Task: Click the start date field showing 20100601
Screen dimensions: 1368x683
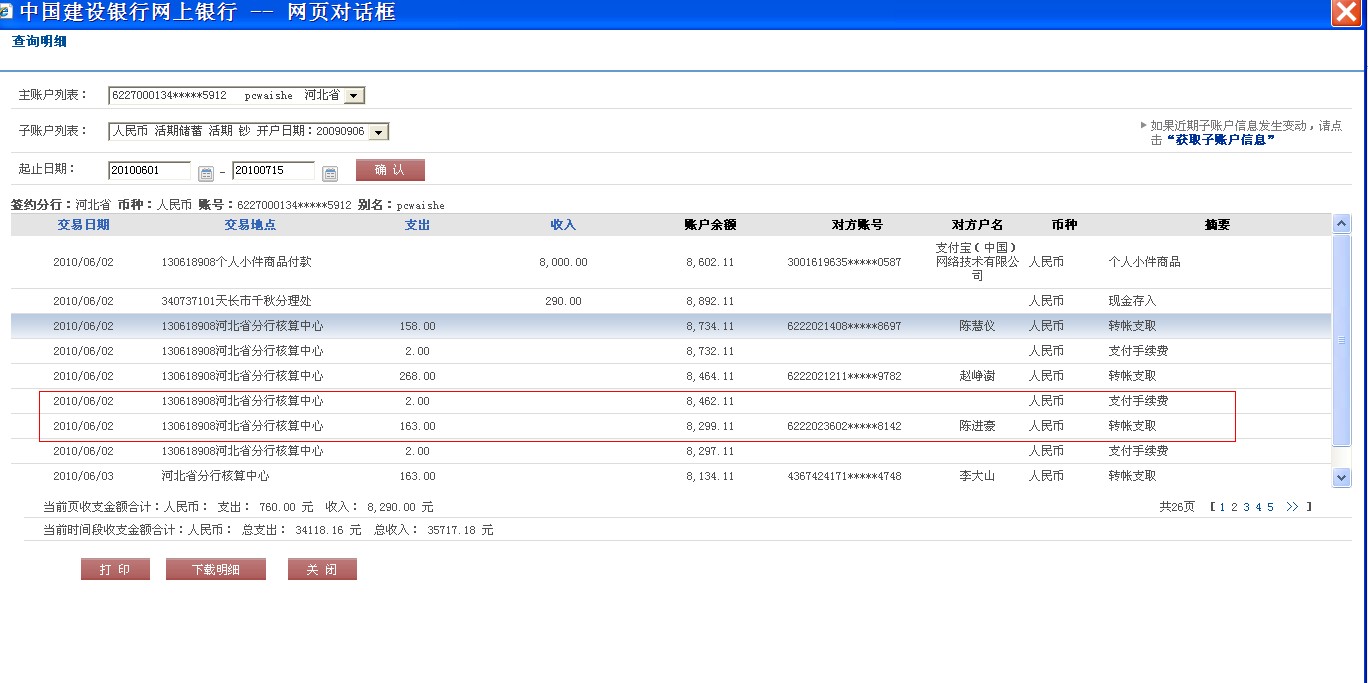Action: (x=149, y=171)
